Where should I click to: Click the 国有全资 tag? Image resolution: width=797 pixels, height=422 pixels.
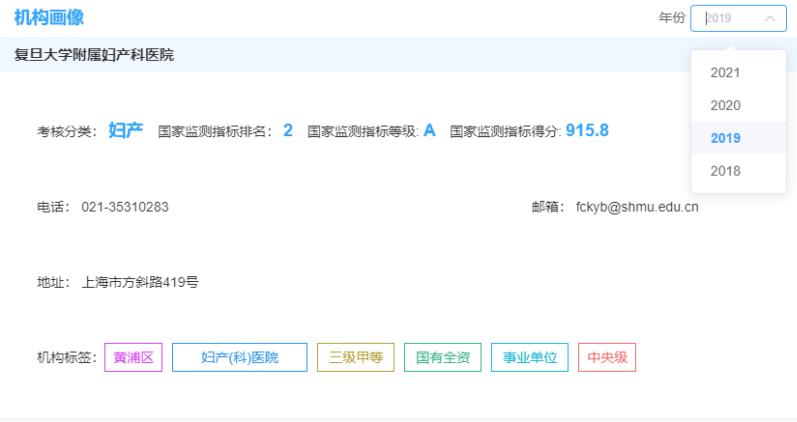(x=443, y=357)
